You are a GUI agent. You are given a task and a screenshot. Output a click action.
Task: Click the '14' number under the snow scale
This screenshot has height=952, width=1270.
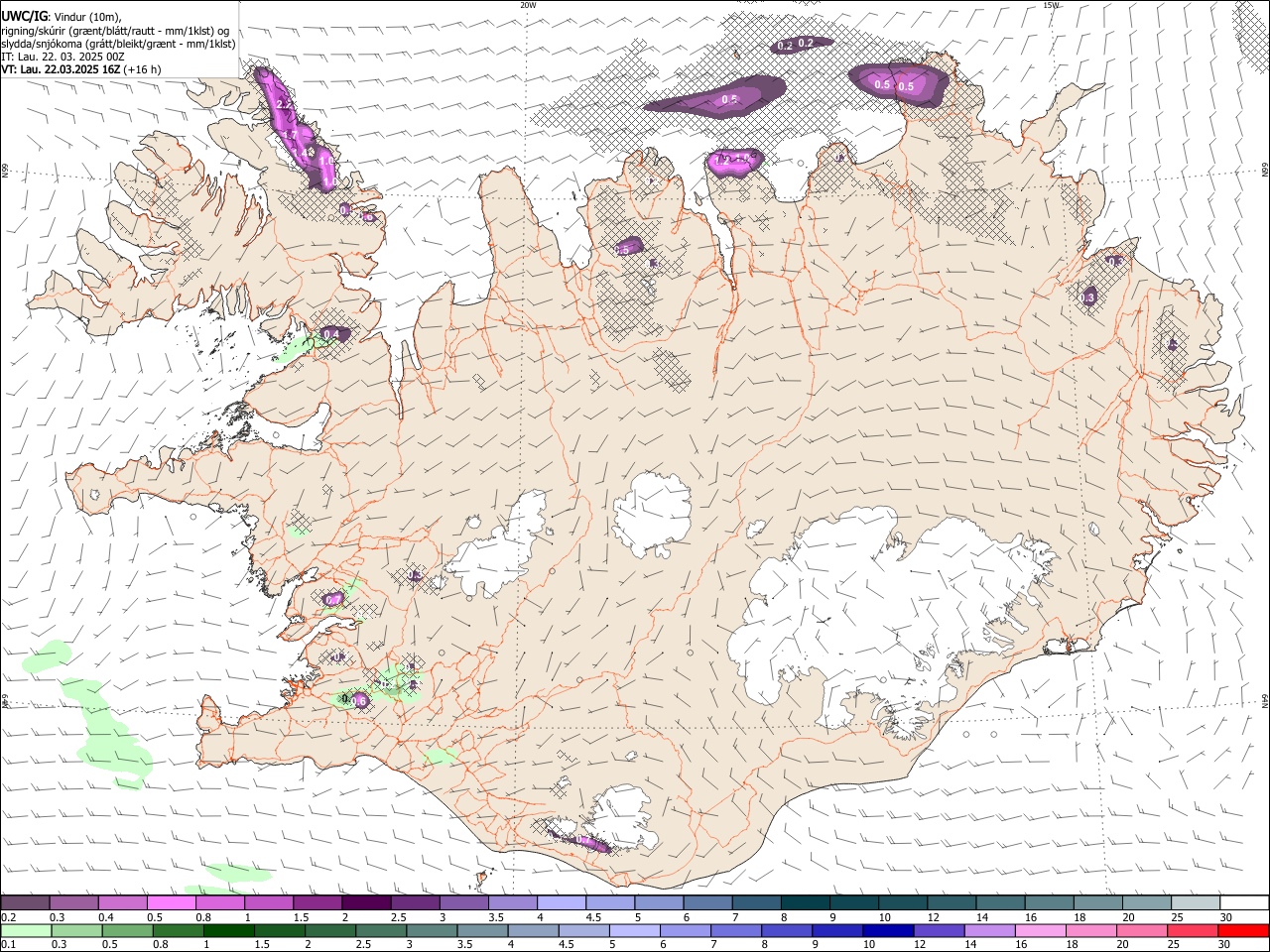[982, 917]
